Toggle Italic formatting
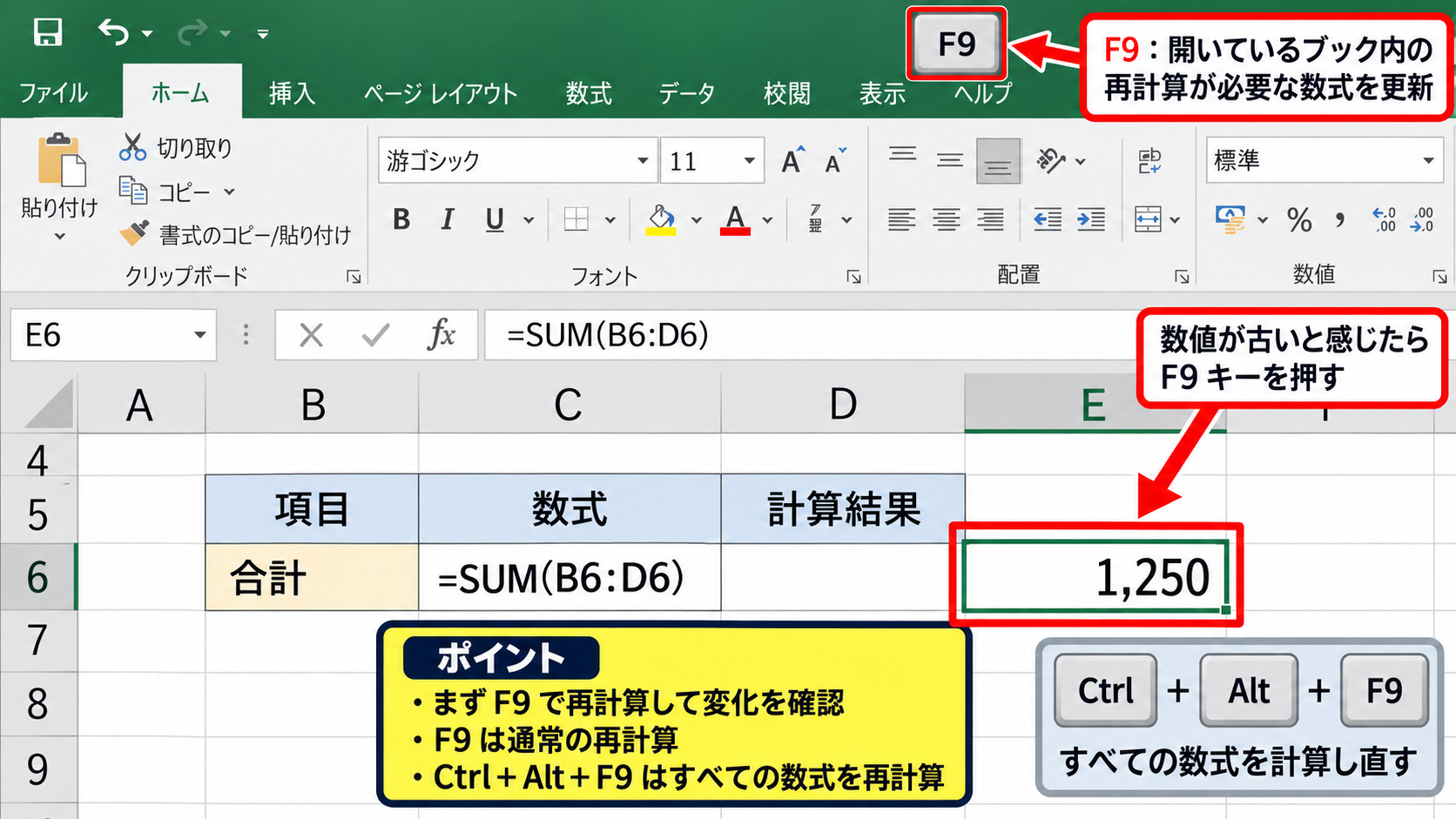 click(448, 219)
